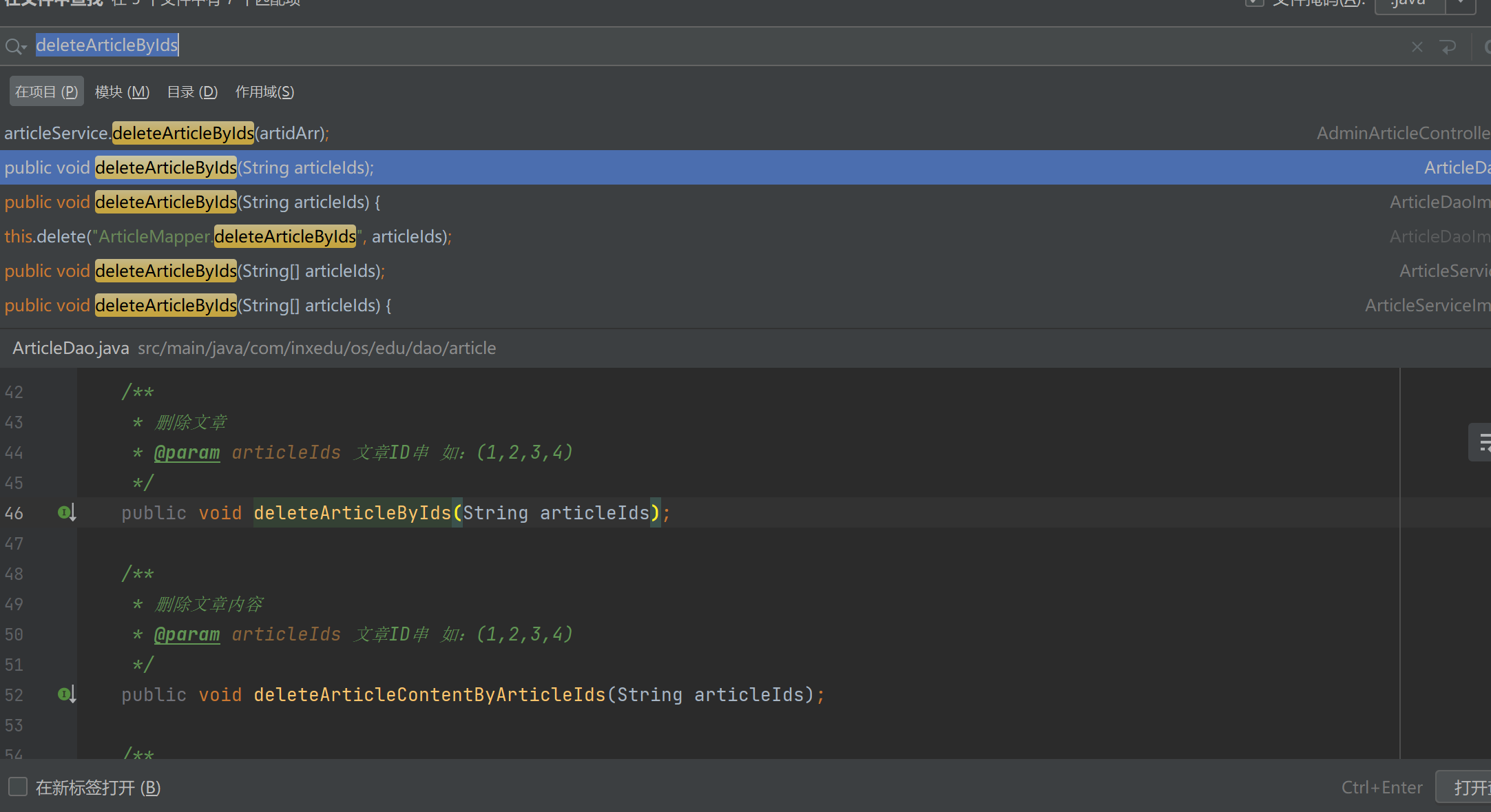Switch to the 在项目 (P) scope tab

tap(47, 92)
